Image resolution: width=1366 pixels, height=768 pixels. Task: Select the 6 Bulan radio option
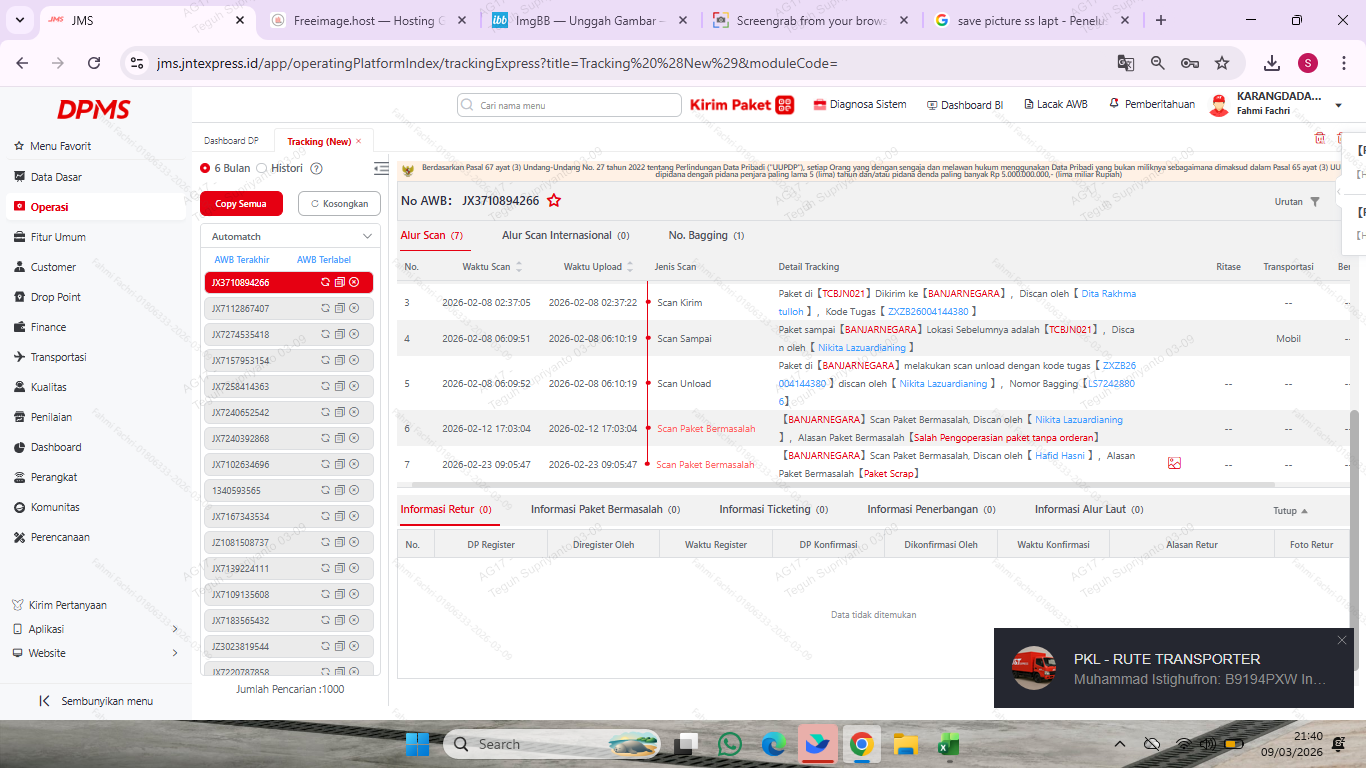pos(205,168)
